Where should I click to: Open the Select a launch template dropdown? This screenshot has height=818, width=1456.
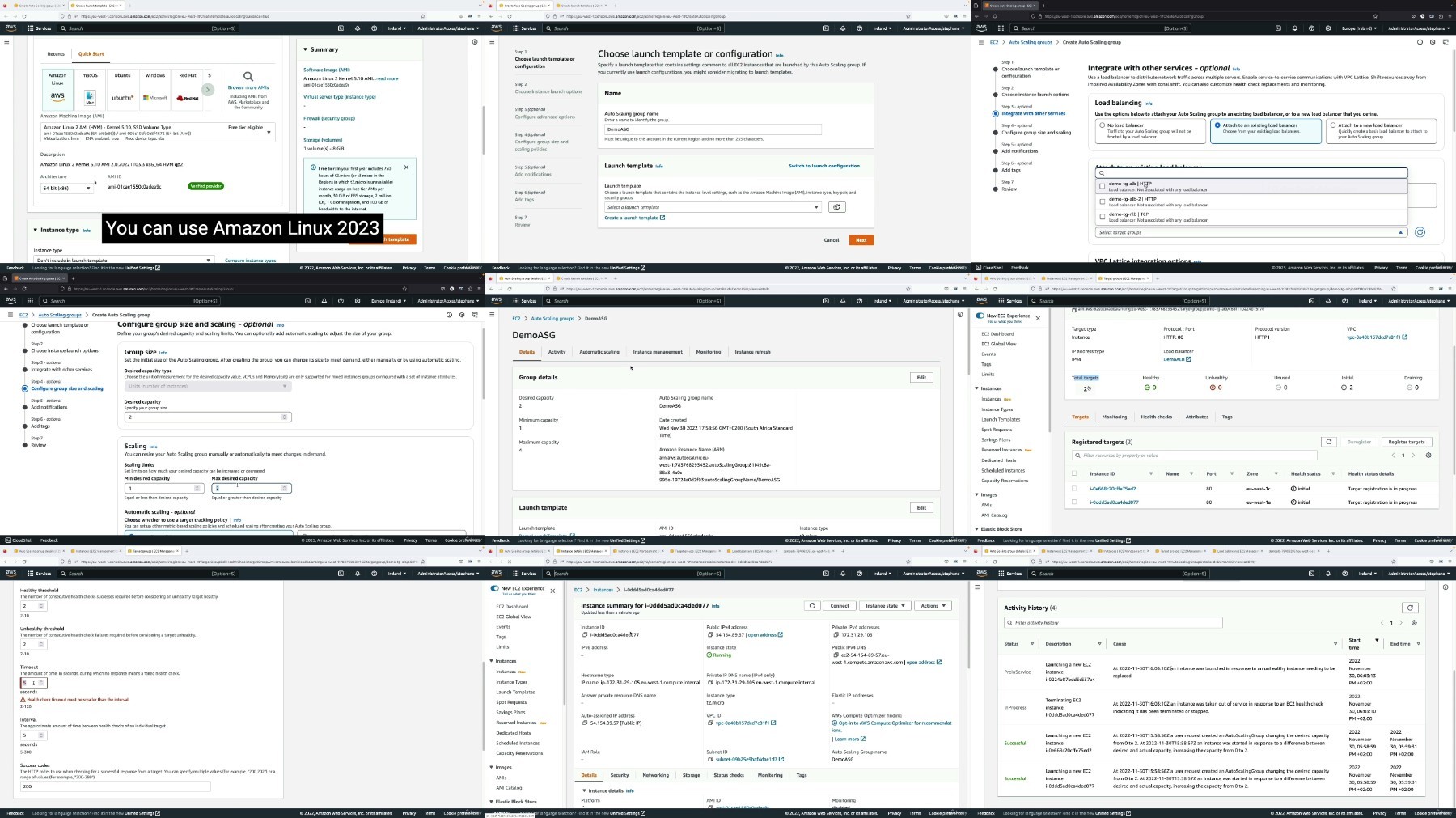713,207
